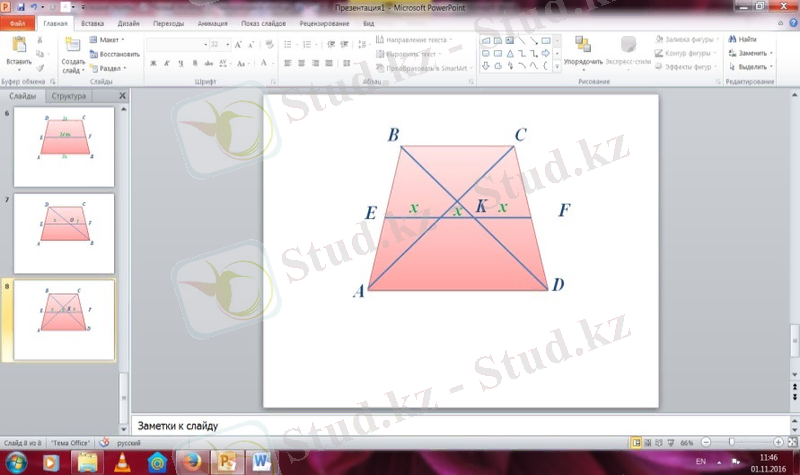Switch to the Структура pane tab
This screenshot has height=475, width=800.
tap(69, 96)
